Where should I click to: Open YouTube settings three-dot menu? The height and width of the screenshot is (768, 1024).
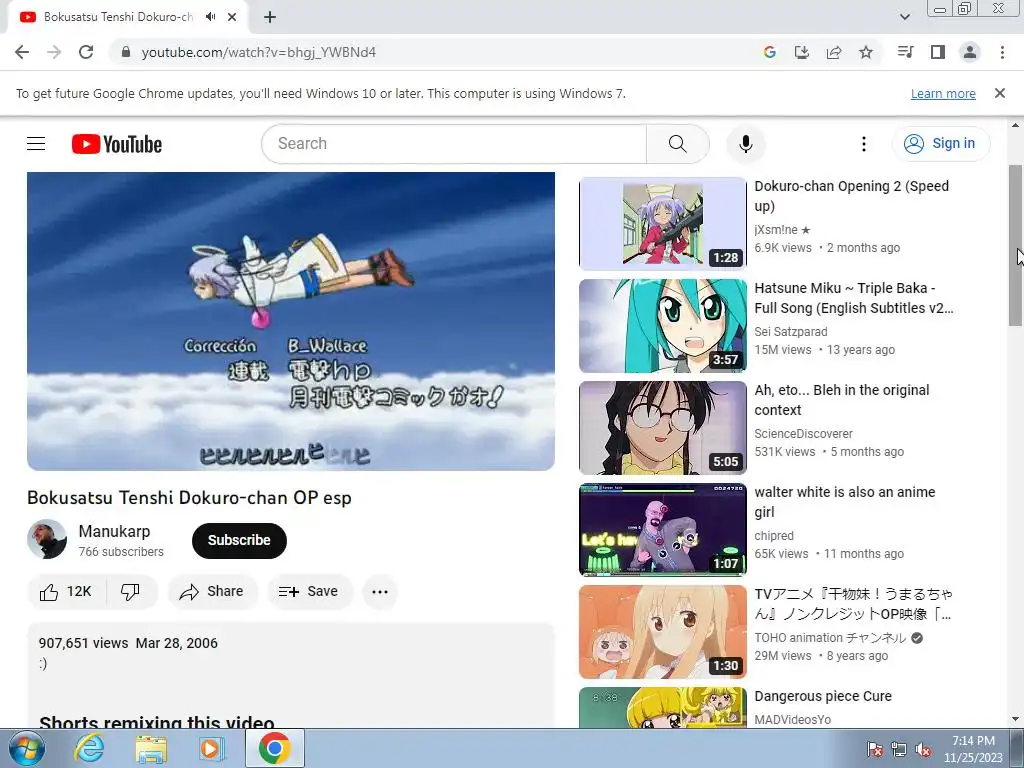864,144
